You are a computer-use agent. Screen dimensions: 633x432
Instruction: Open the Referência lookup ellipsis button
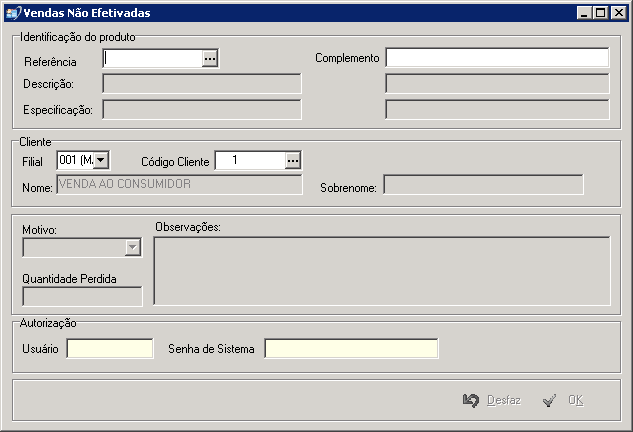pyautogui.click(x=210, y=59)
